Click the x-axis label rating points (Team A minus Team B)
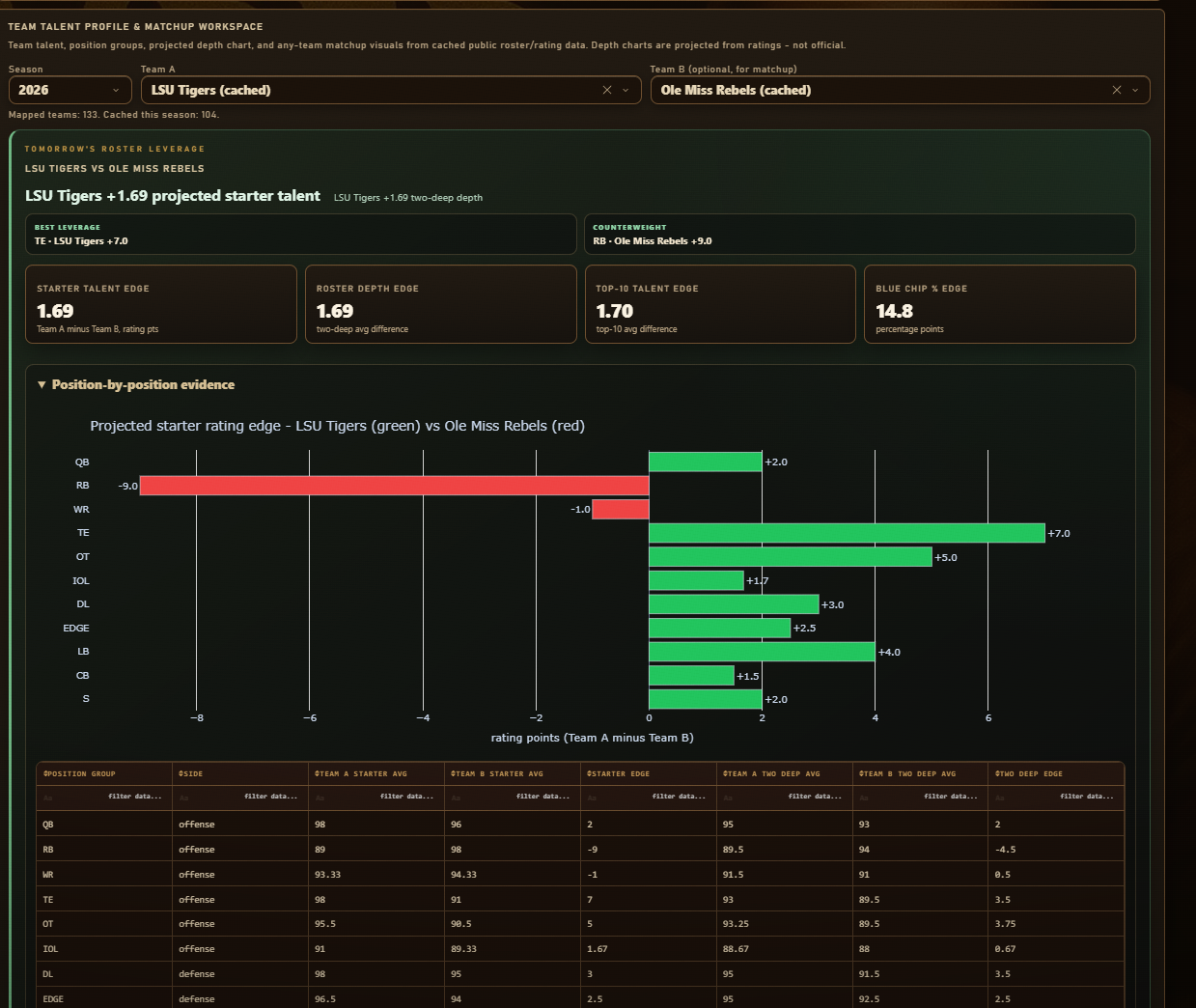1196x1008 pixels. click(592, 738)
